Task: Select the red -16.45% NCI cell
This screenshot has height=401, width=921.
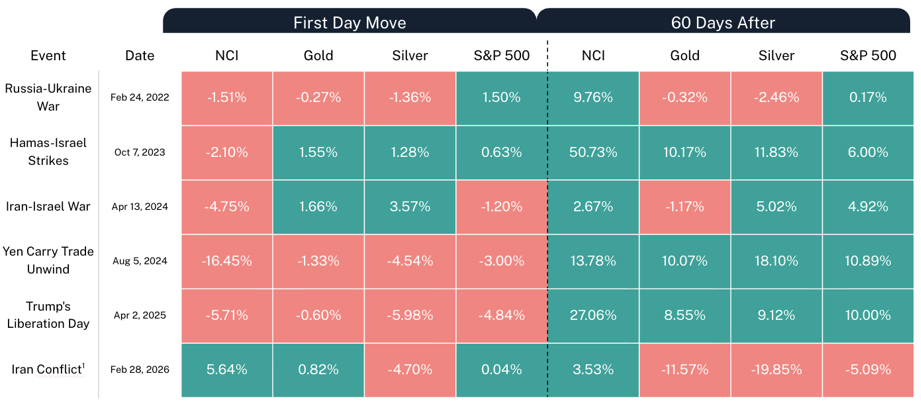Action: [x=226, y=261]
